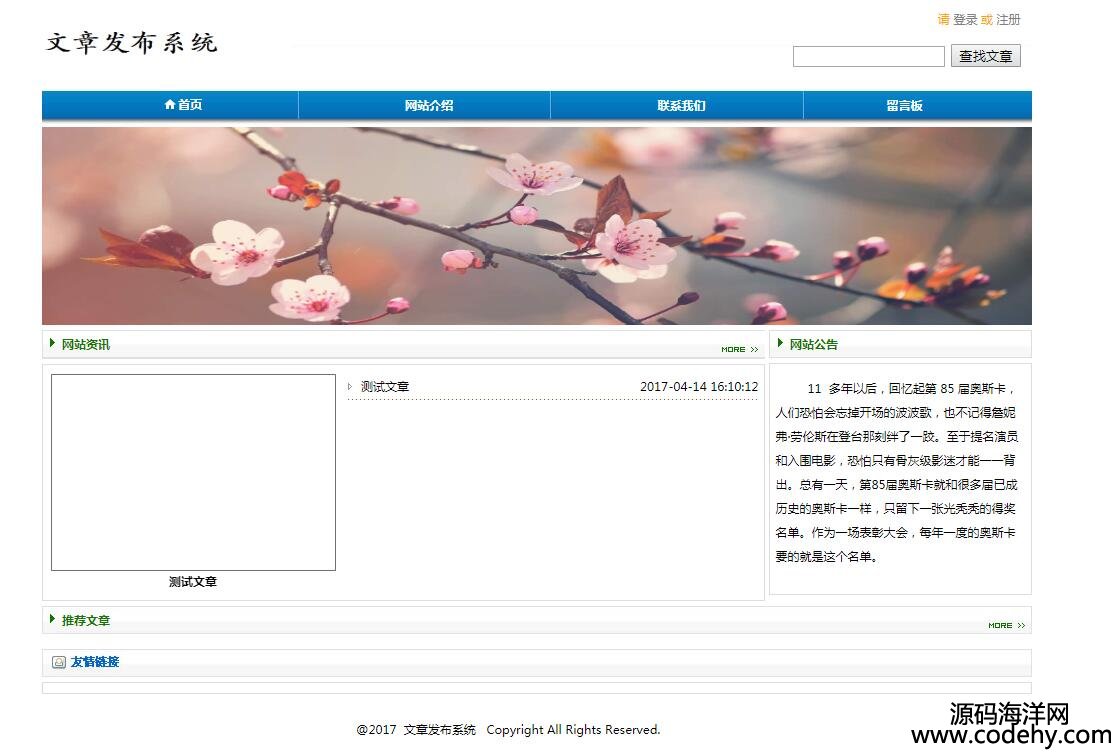Click the small triangle bullet before 测试文章
The image size is (1116, 755).
(349, 386)
